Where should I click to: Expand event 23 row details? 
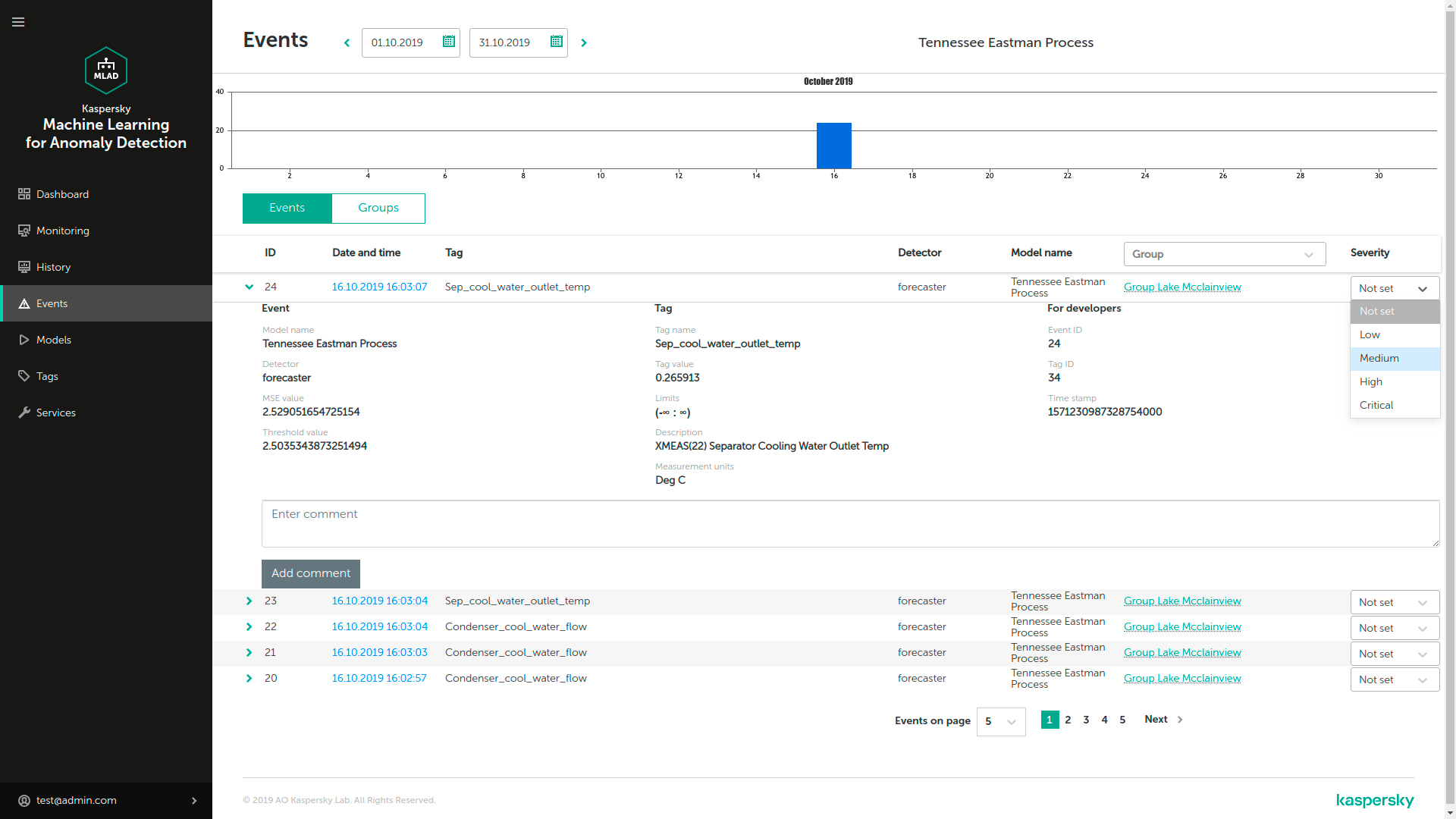tap(249, 601)
